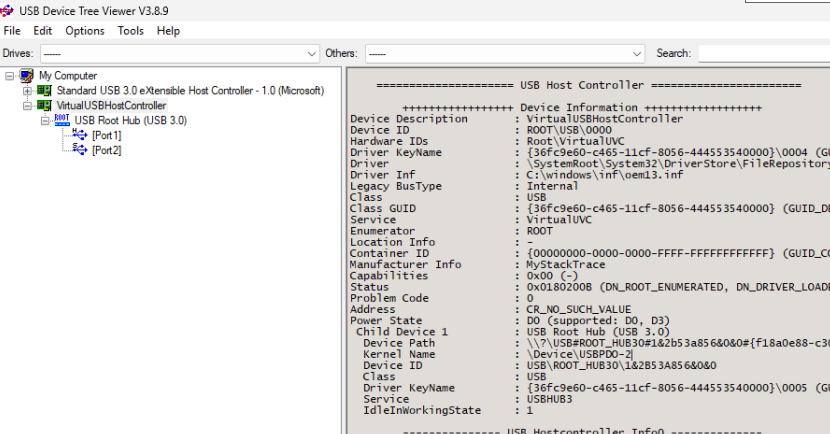830x434 pixels.
Task: Click the My Computer icon in tree
Action: tap(26, 76)
